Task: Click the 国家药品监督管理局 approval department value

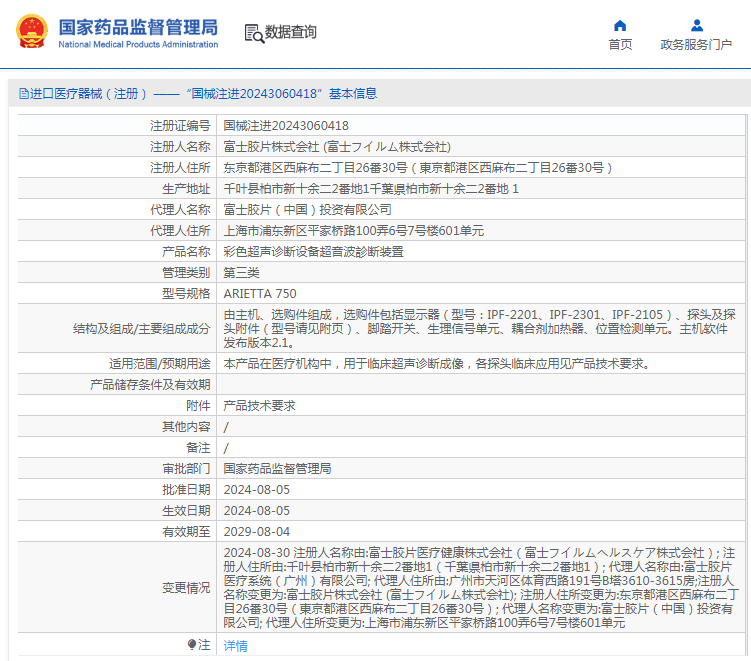Action: pyautogui.click(x=277, y=468)
